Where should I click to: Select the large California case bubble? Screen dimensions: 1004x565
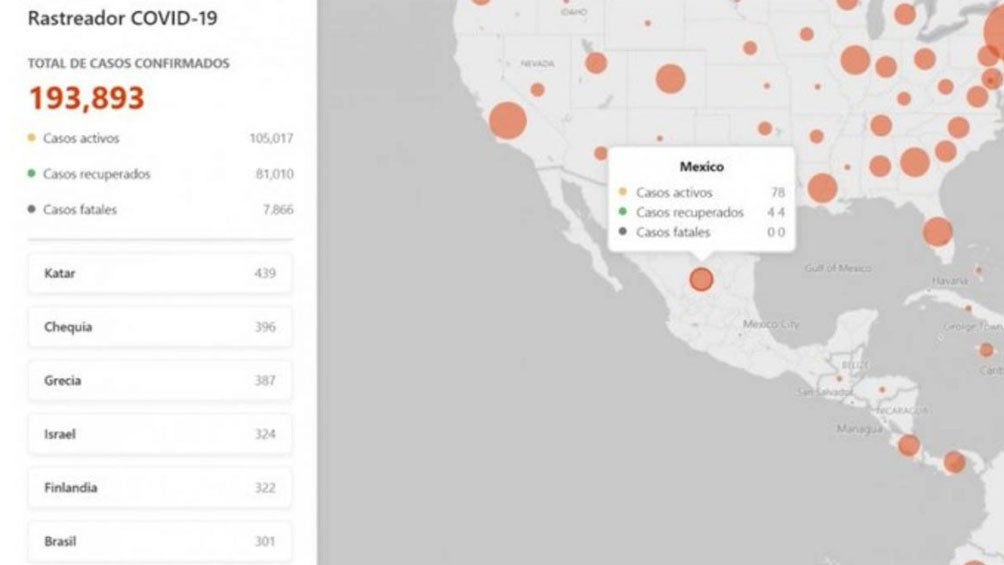coord(507,121)
